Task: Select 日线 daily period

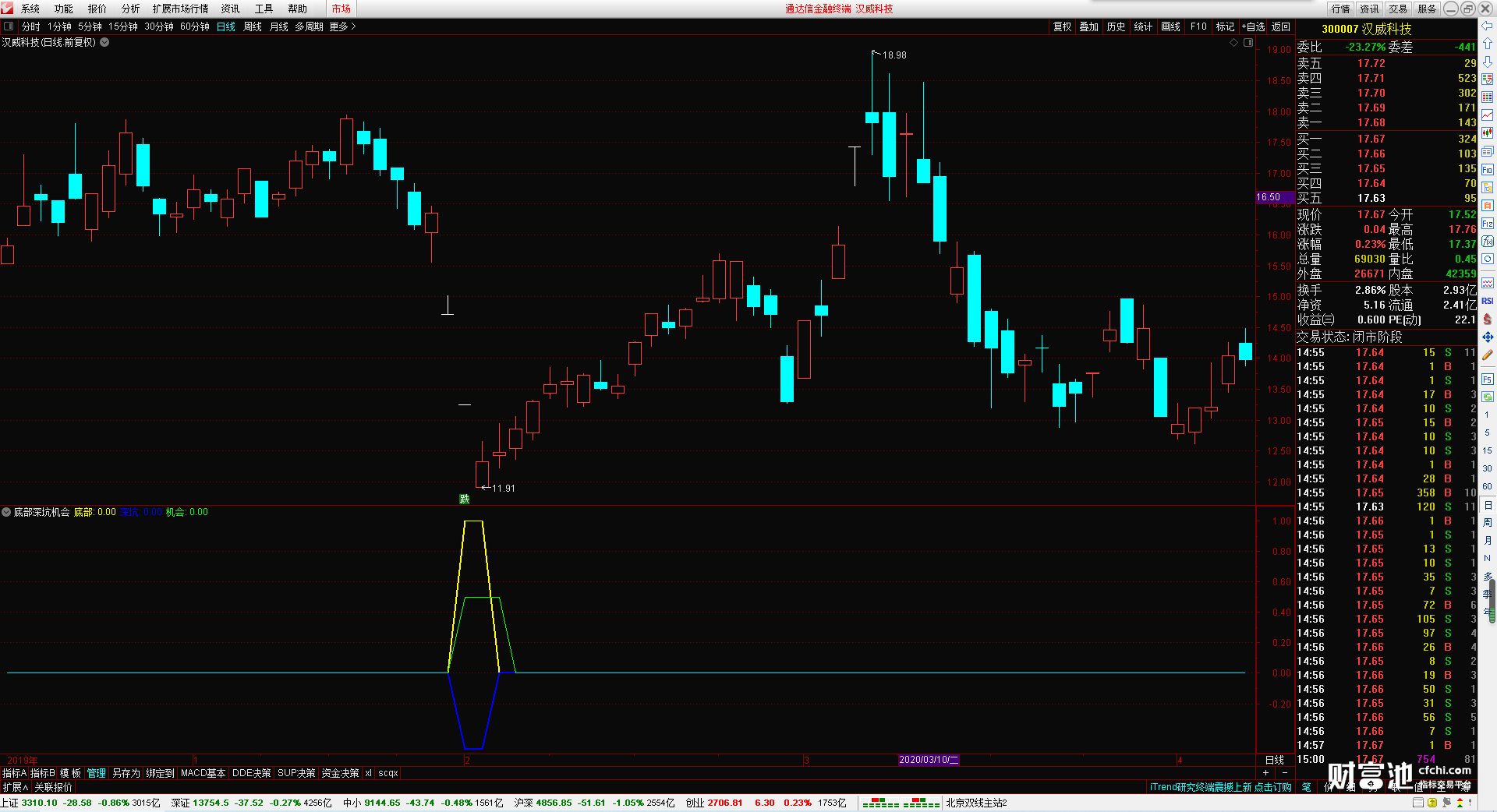Action: point(226,26)
